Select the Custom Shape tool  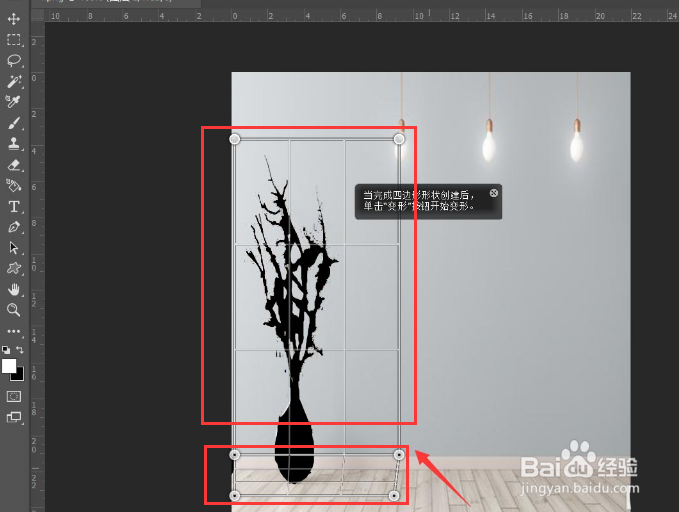point(13,269)
